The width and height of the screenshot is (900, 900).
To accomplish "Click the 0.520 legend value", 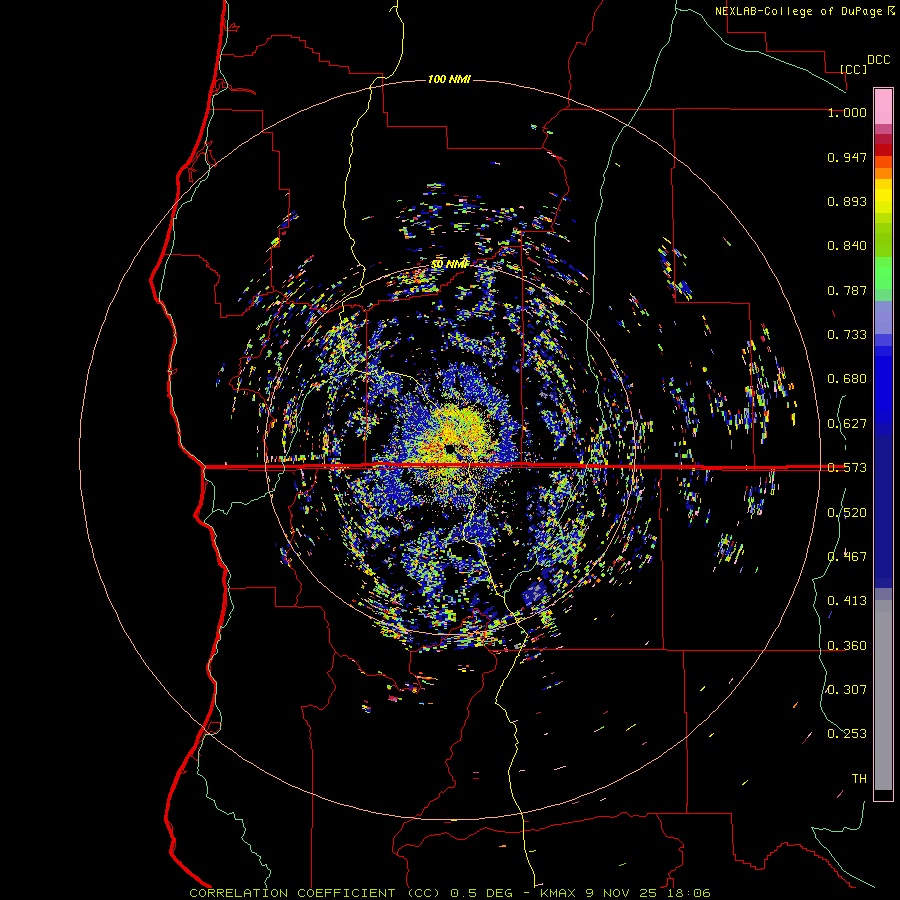I will tap(847, 513).
